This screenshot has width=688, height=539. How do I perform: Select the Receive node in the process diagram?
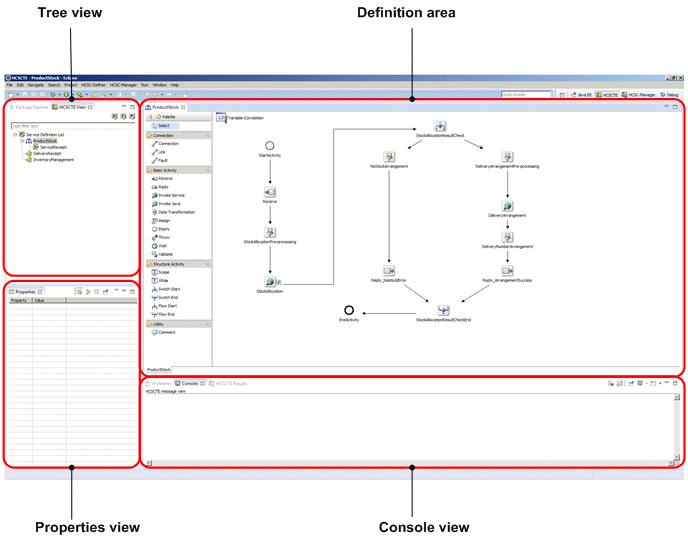click(270, 192)
